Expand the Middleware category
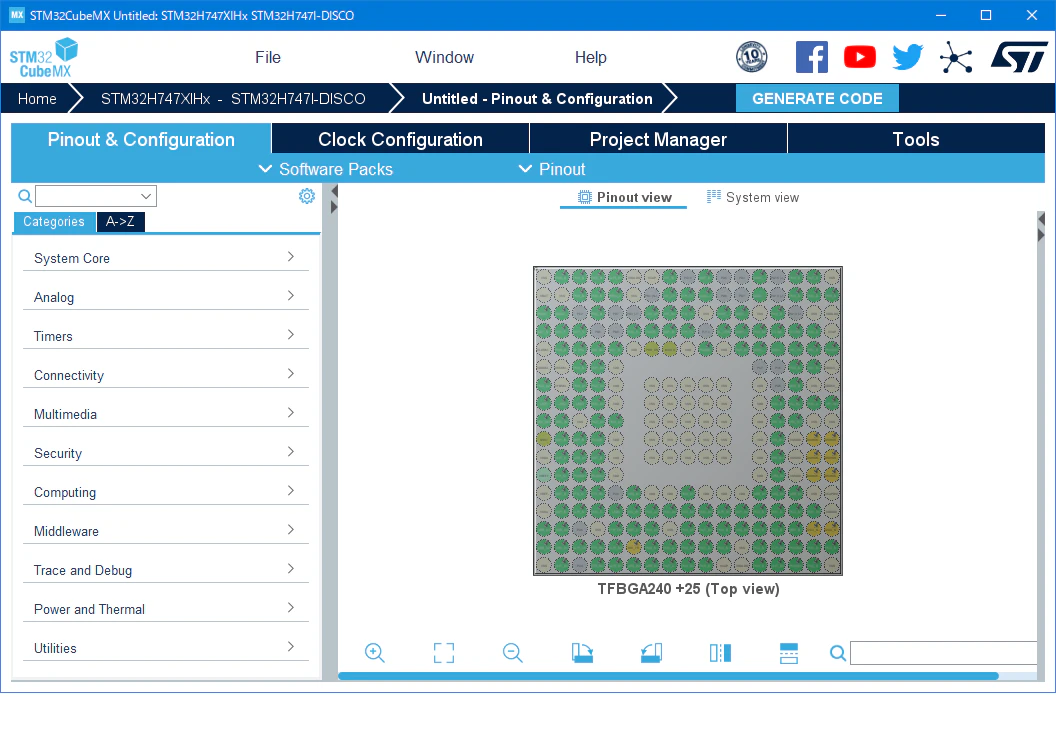Screen dimensions: 1056x743 pyautogui.click(x=166, y=531)
